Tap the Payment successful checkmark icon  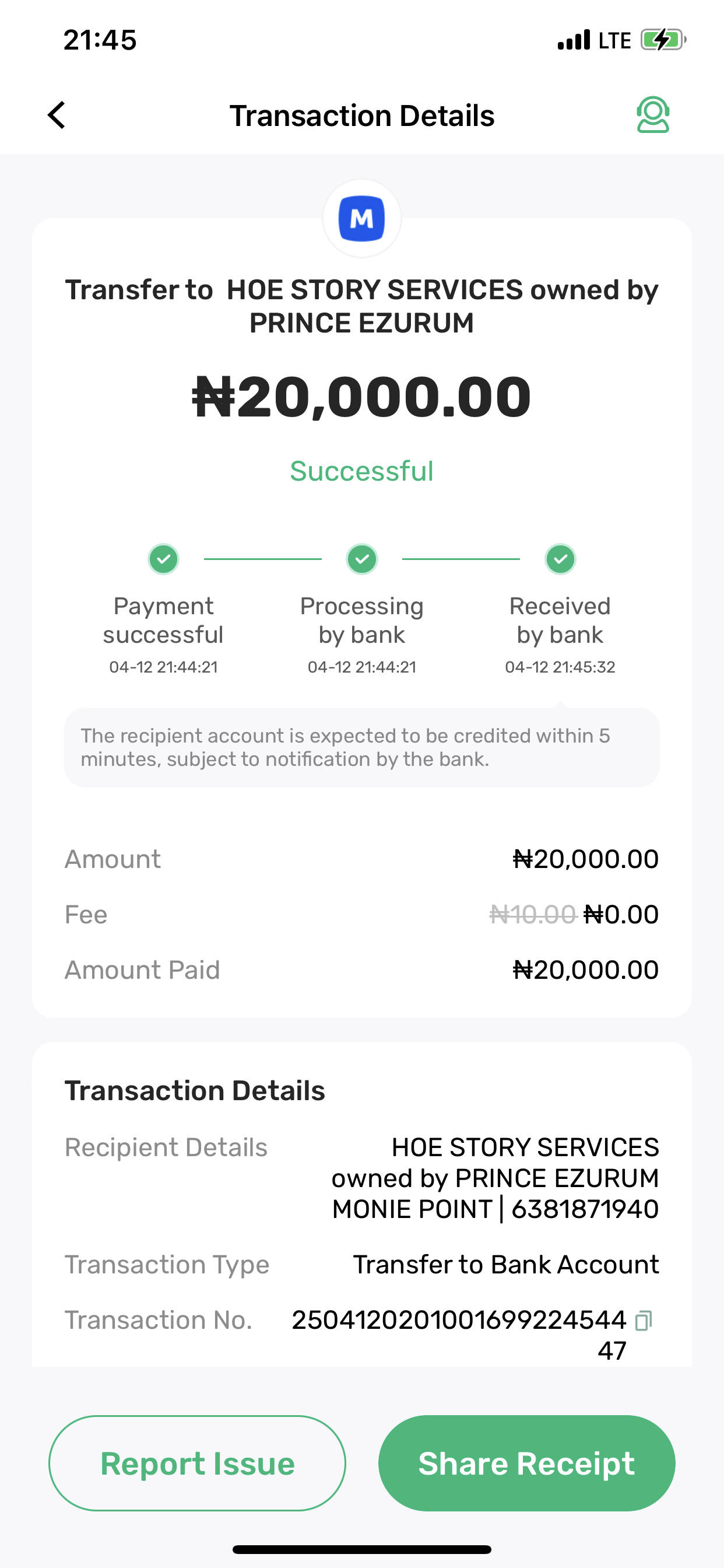(164, 559)
